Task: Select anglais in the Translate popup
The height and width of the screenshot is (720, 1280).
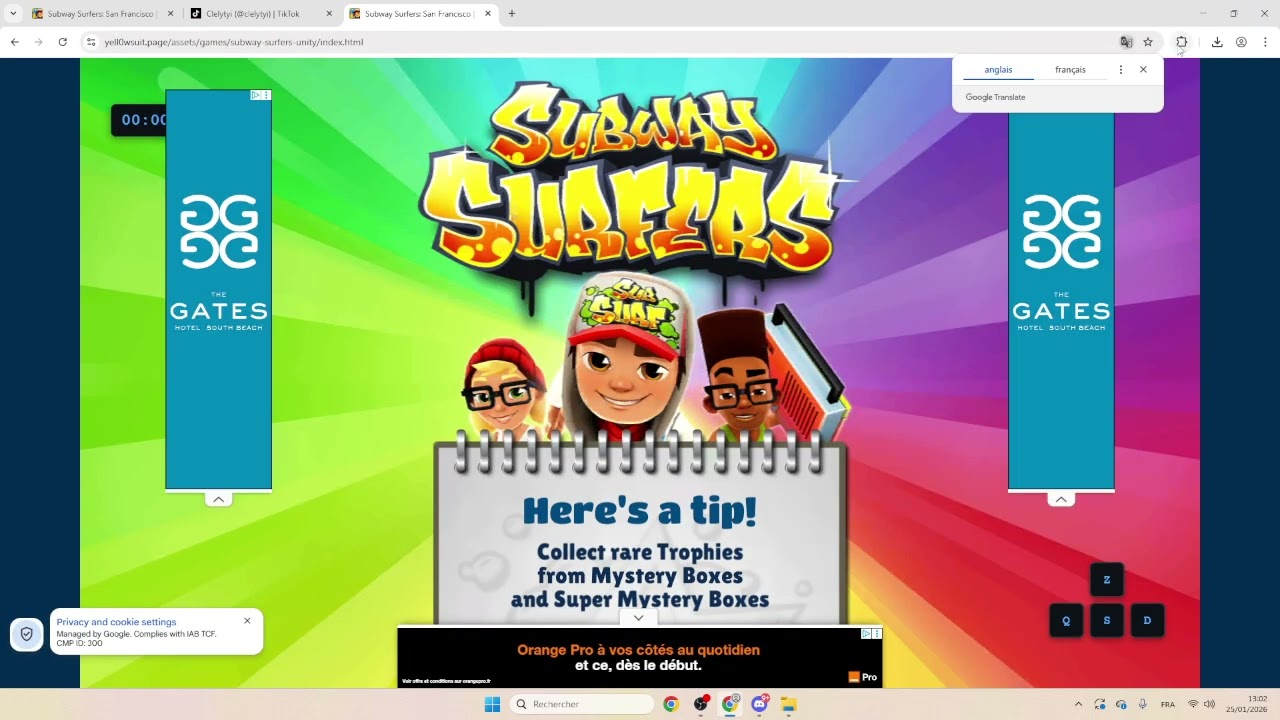Action: (998, 70)
